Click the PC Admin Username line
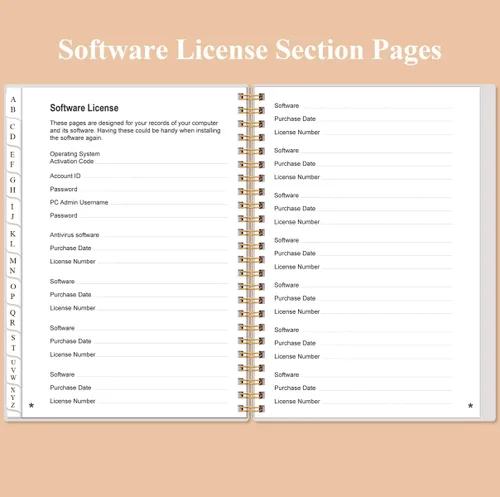Screen dimensions: 500x497 [139, 202]
